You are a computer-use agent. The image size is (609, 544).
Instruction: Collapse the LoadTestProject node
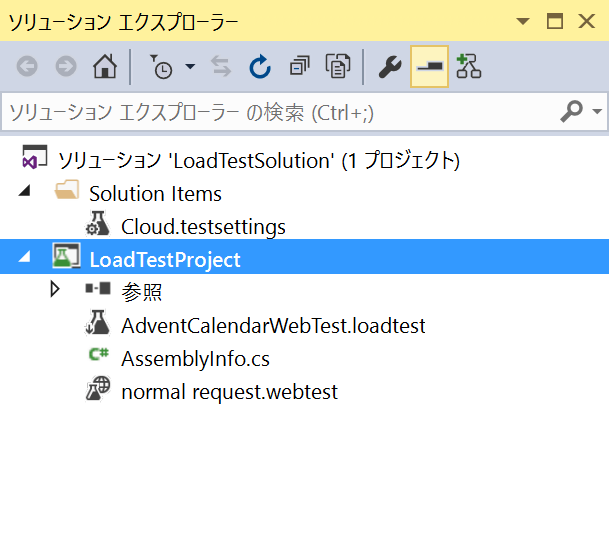(25, 256)
